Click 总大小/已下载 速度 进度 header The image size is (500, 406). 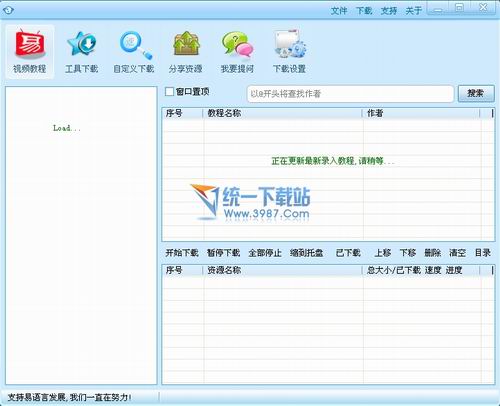click(421, 270)
